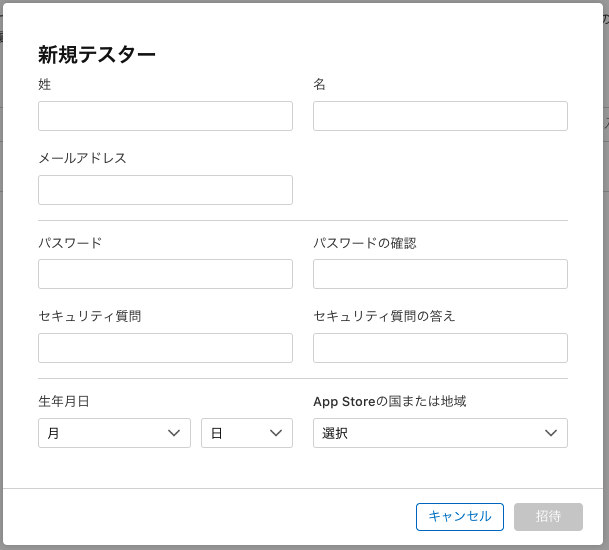Focus the セキュリティ質問の答え field
Viewport: 609px width, 550px height.
click(x=440, y=348)
